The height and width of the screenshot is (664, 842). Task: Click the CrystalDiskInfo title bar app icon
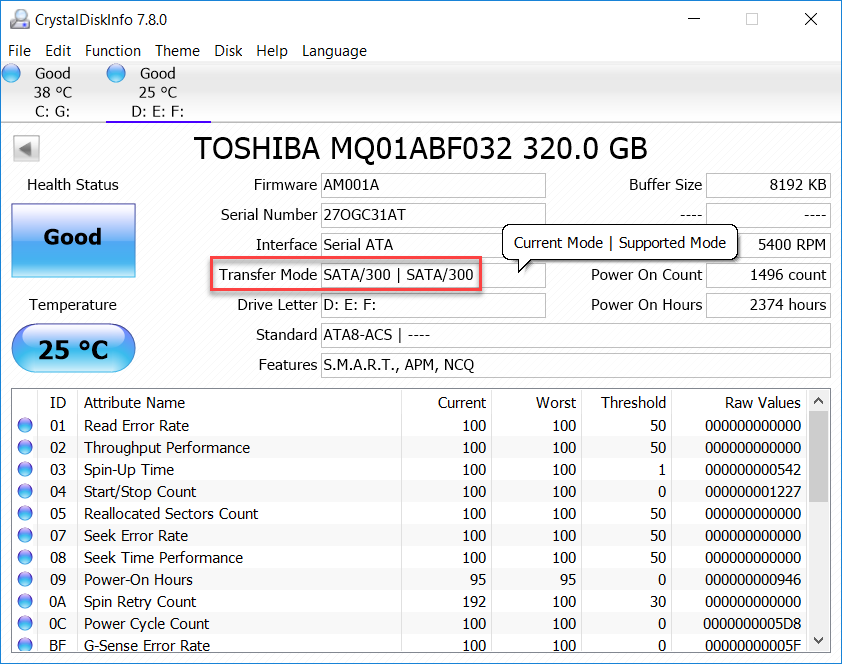19,19
